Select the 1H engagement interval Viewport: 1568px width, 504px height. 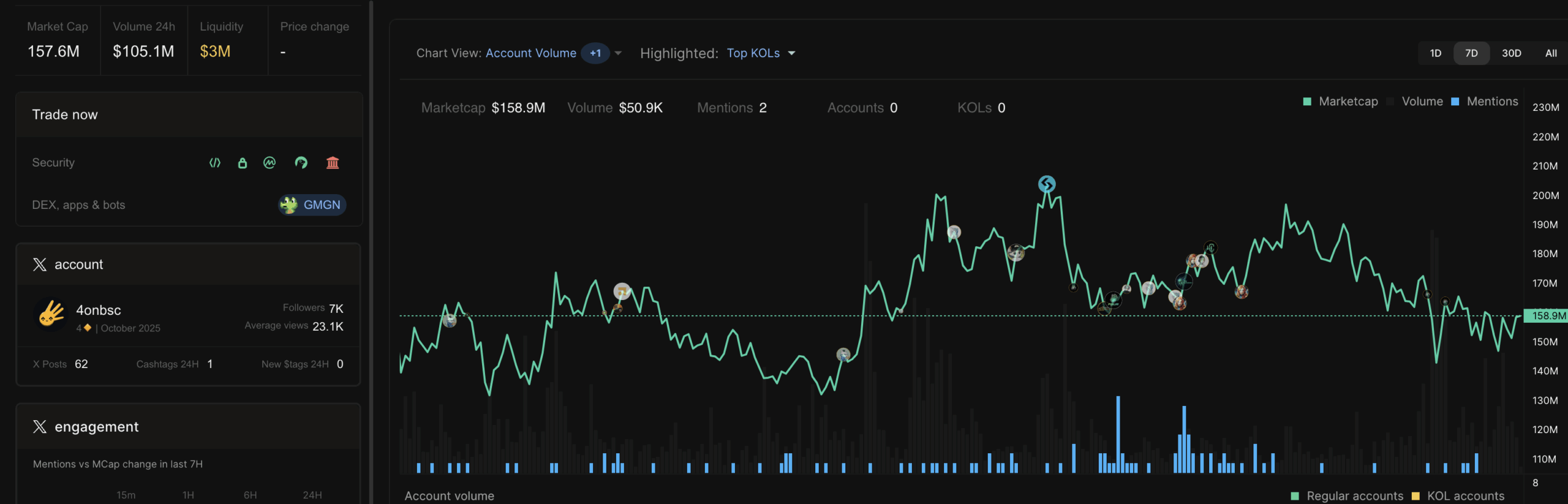[188, 495]
